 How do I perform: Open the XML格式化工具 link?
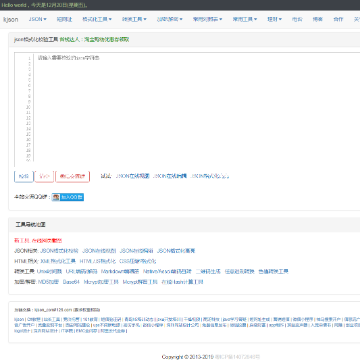[58, 261]
